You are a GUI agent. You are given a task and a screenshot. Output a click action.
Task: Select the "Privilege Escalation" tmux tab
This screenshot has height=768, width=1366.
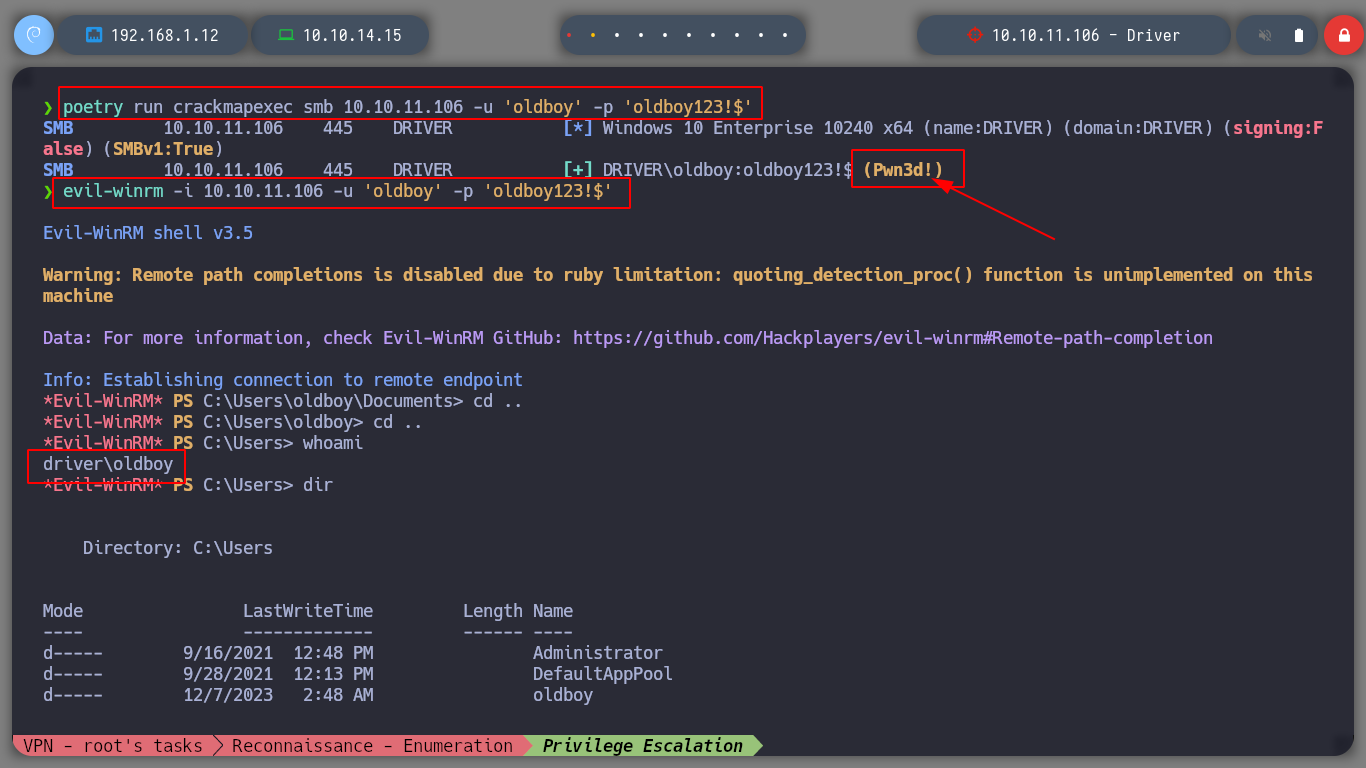point(643,745)
